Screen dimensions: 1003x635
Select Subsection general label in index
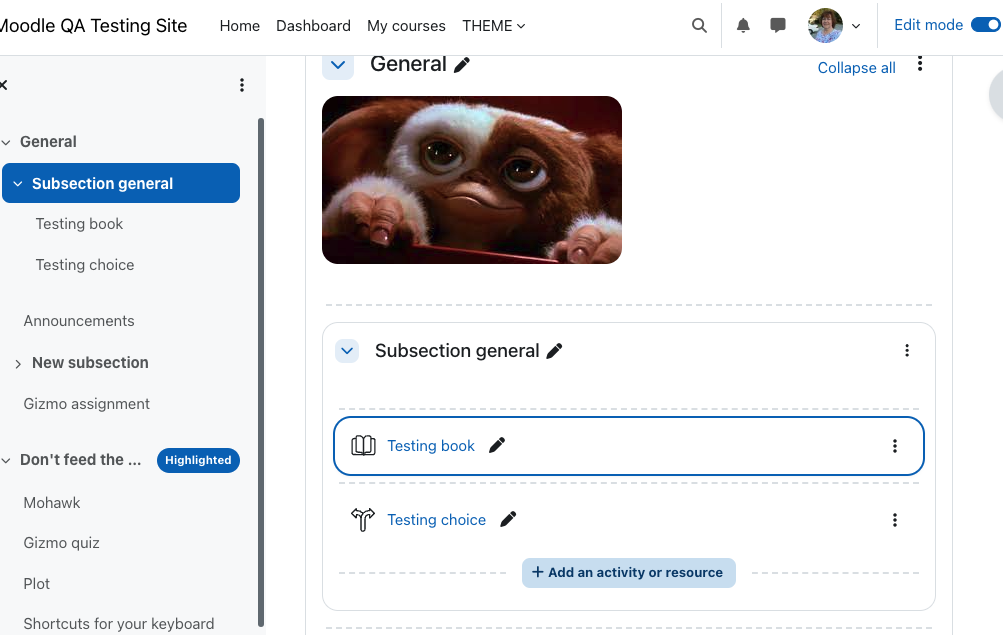(102, 184)
